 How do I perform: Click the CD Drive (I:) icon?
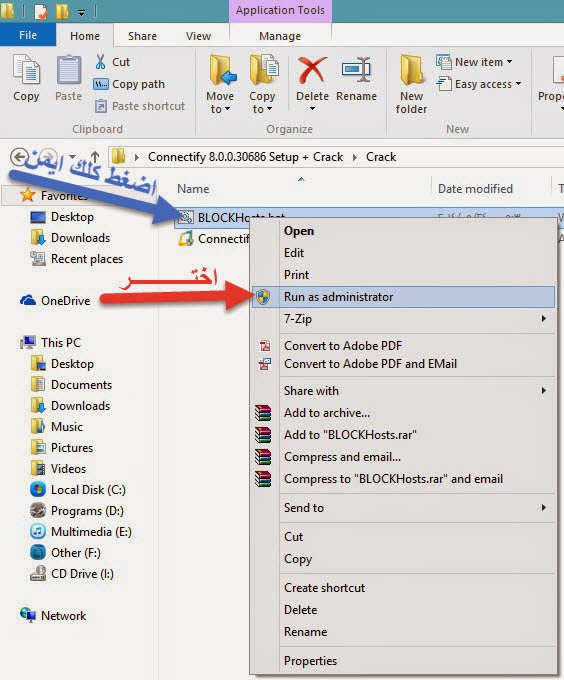point(38,573)
